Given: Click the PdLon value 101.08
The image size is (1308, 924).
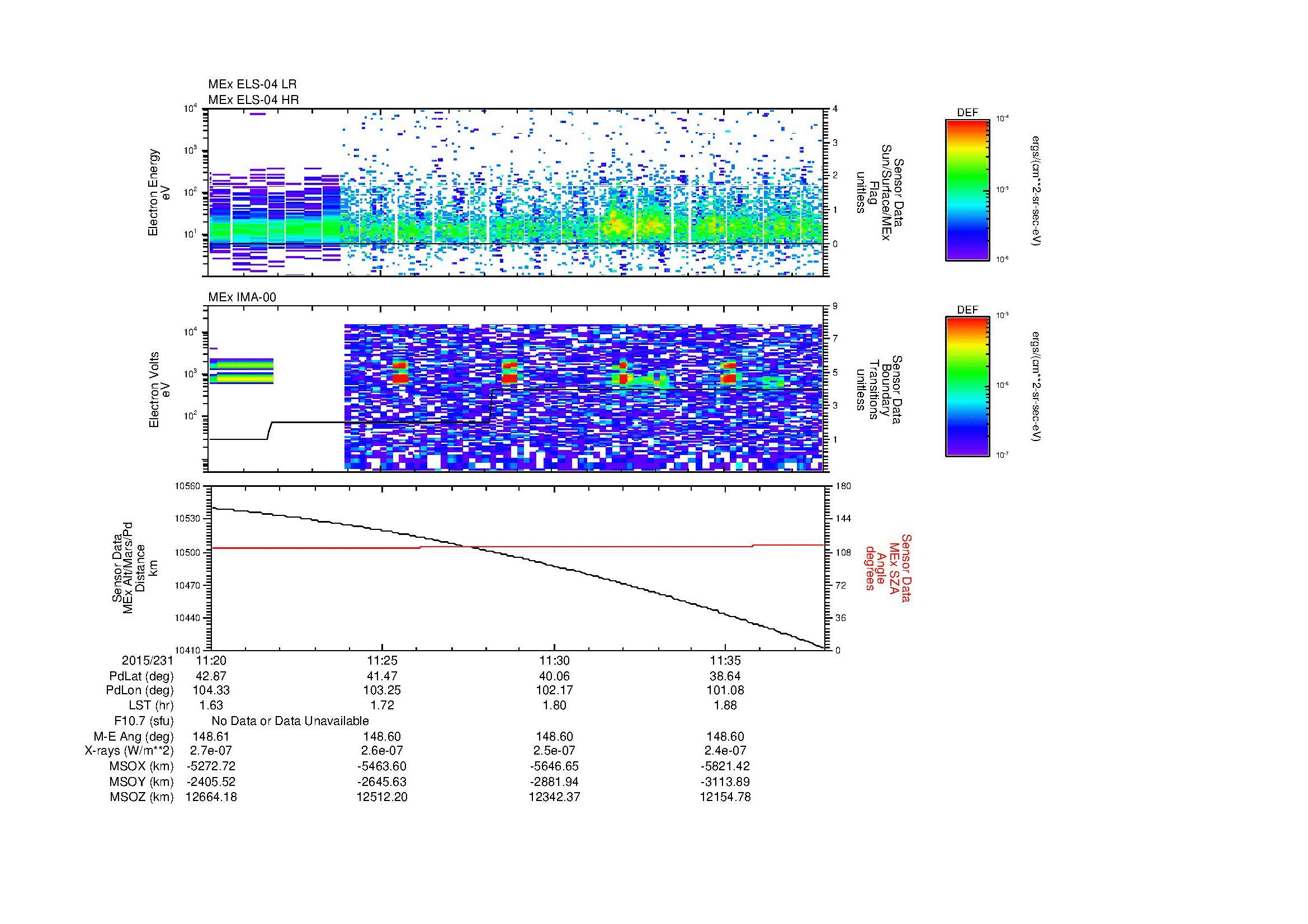Looking at the screenshot, I should 725,690.
